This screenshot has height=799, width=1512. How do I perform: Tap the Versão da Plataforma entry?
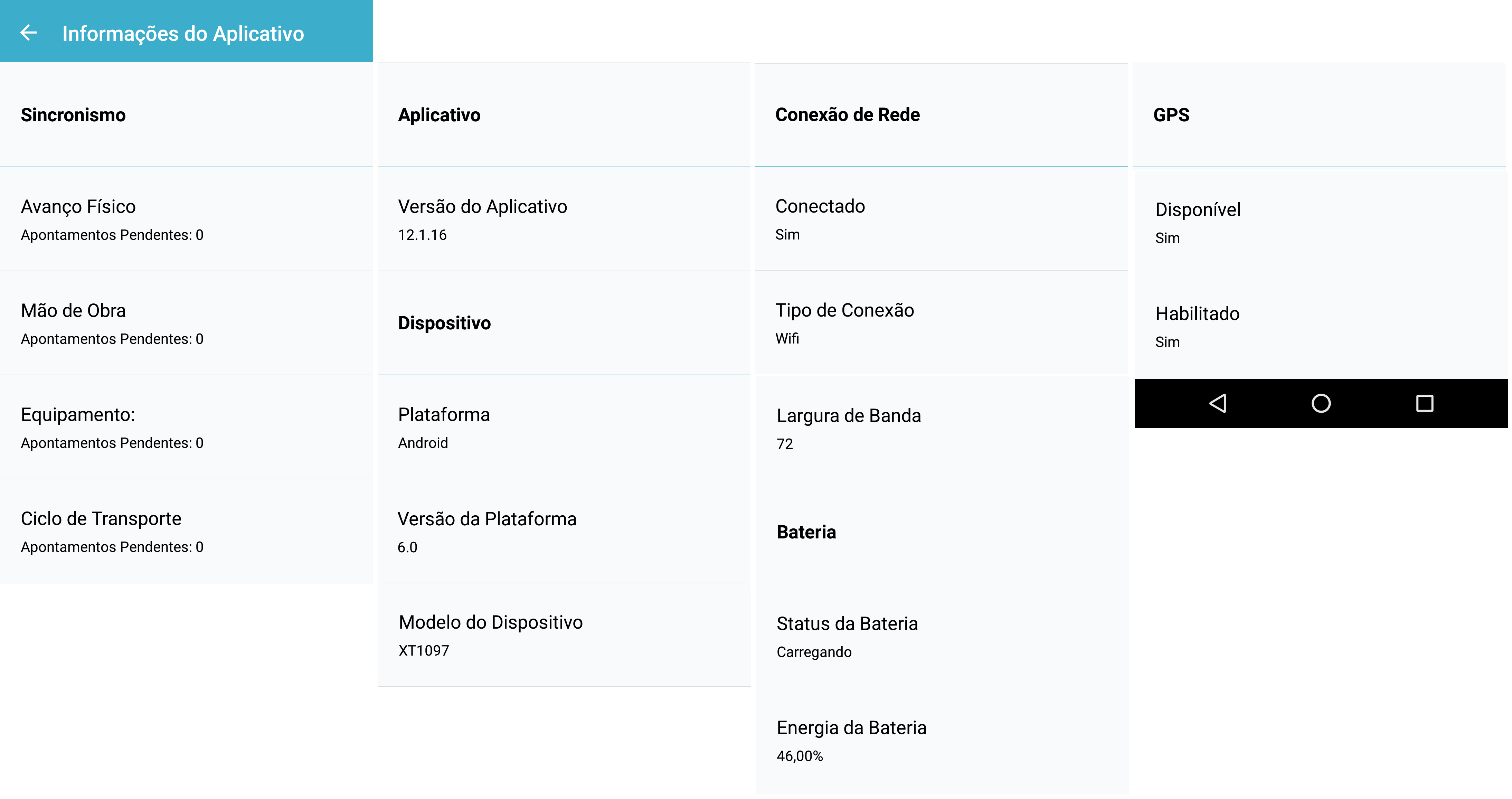tap(564, 531)
